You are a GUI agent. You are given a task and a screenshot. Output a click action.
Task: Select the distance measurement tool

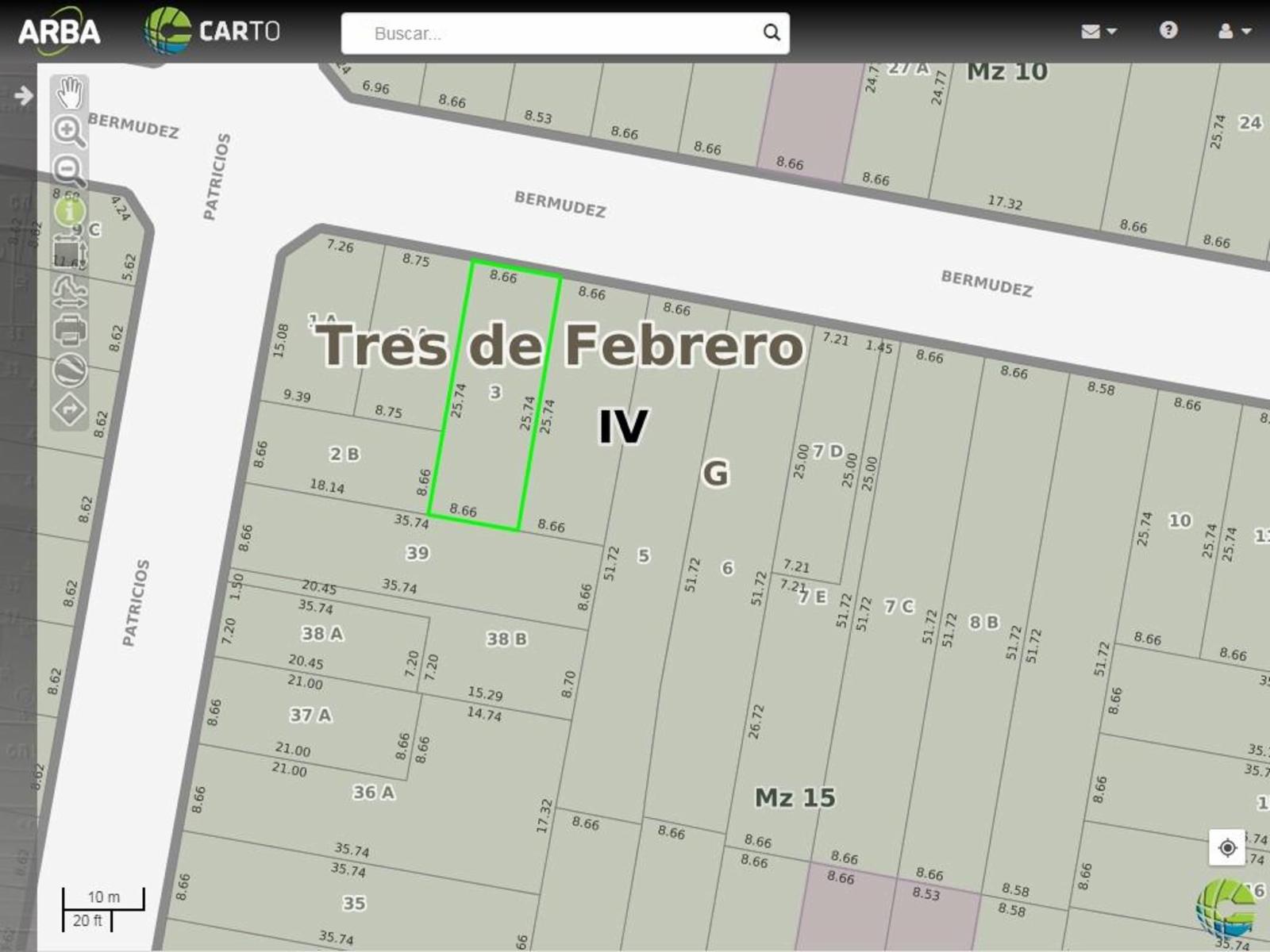70,292
